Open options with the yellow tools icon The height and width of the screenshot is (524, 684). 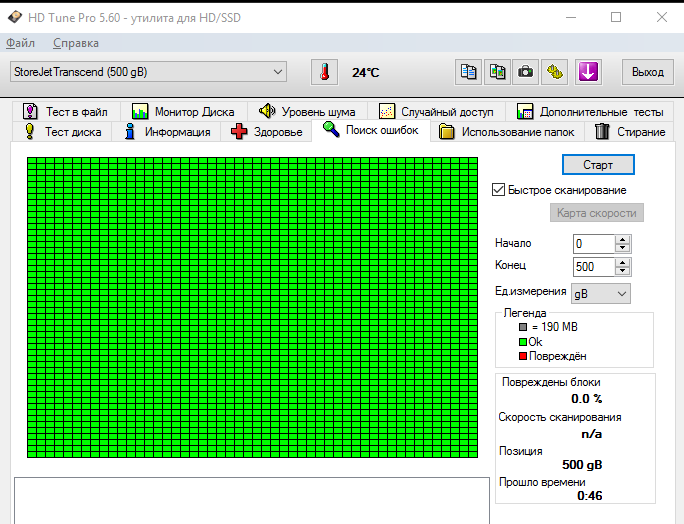click(x=556, y=72)
